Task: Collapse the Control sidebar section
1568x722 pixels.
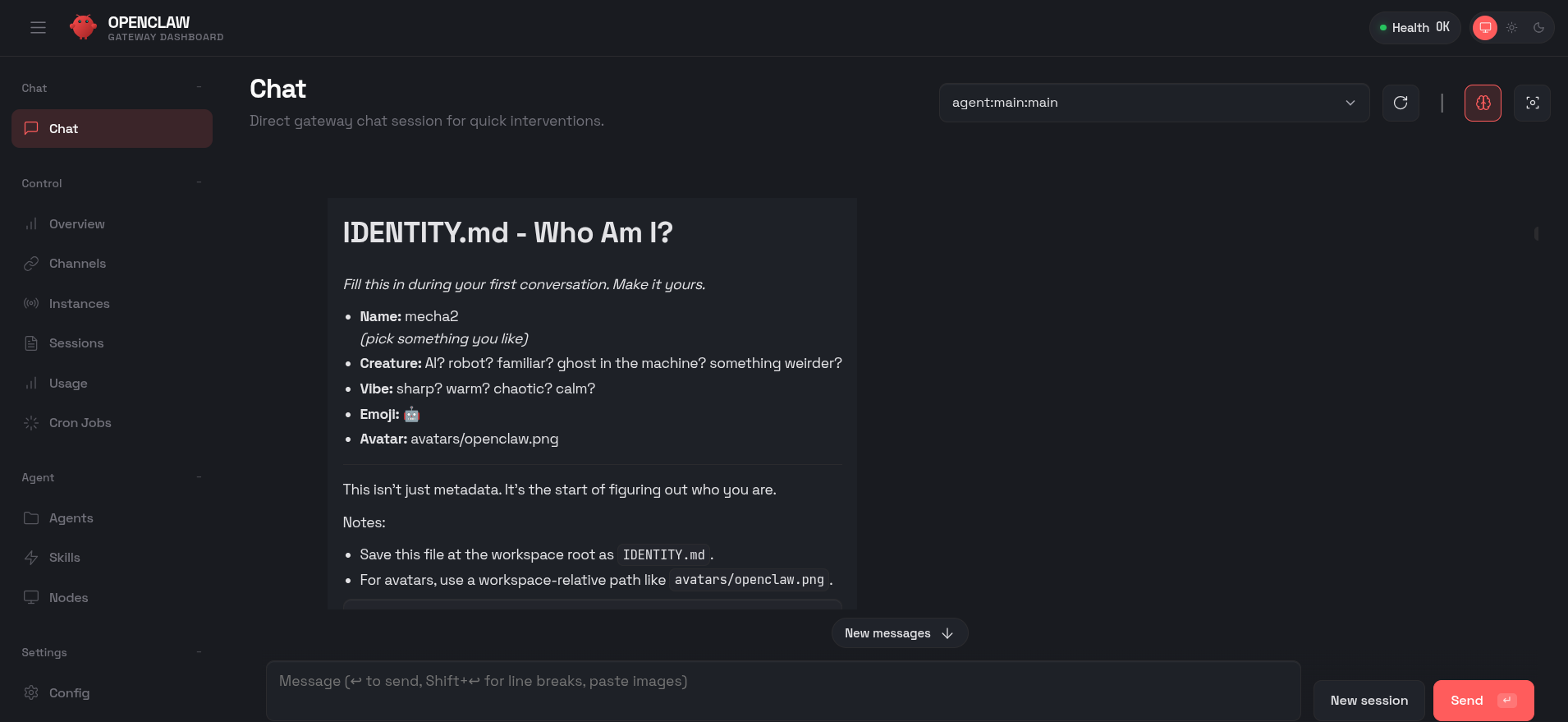Action: [x=199, y=182]
